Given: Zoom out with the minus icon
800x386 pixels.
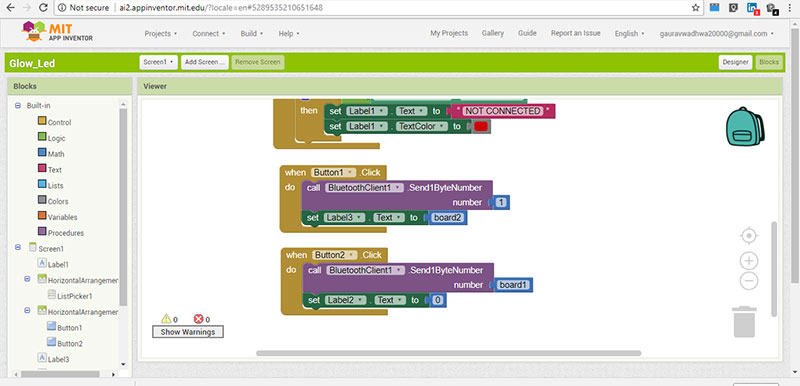Looking at the screenshot, I should pyautogui.click(x=748, y=281).
